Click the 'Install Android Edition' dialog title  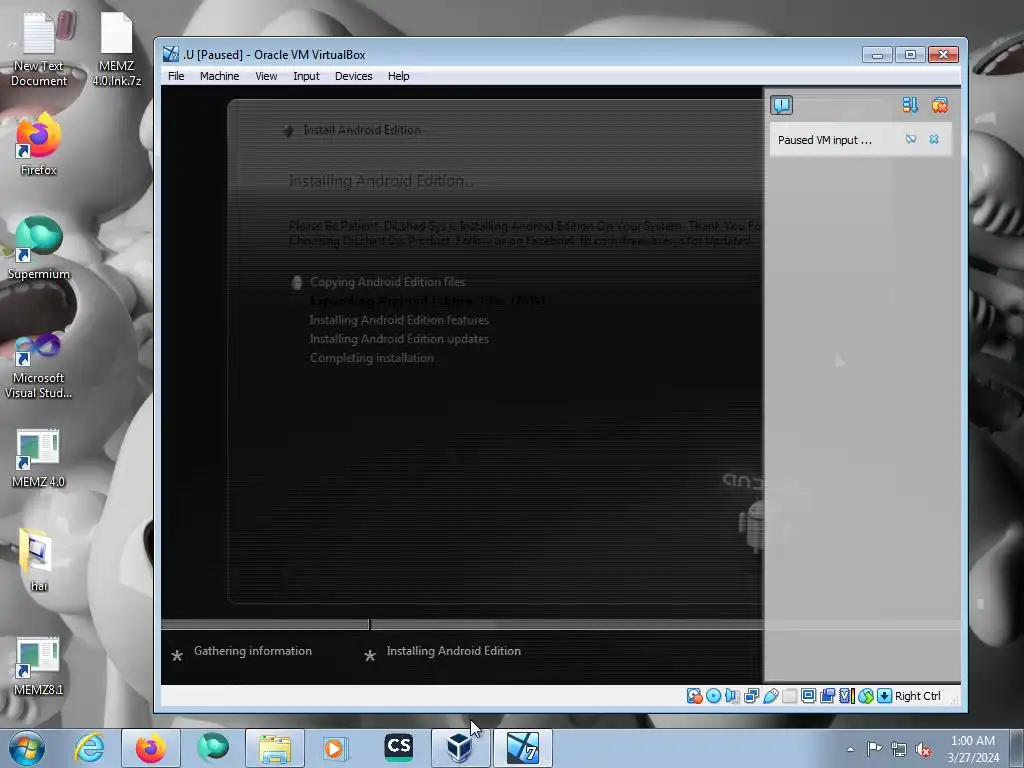coord(362,130)
